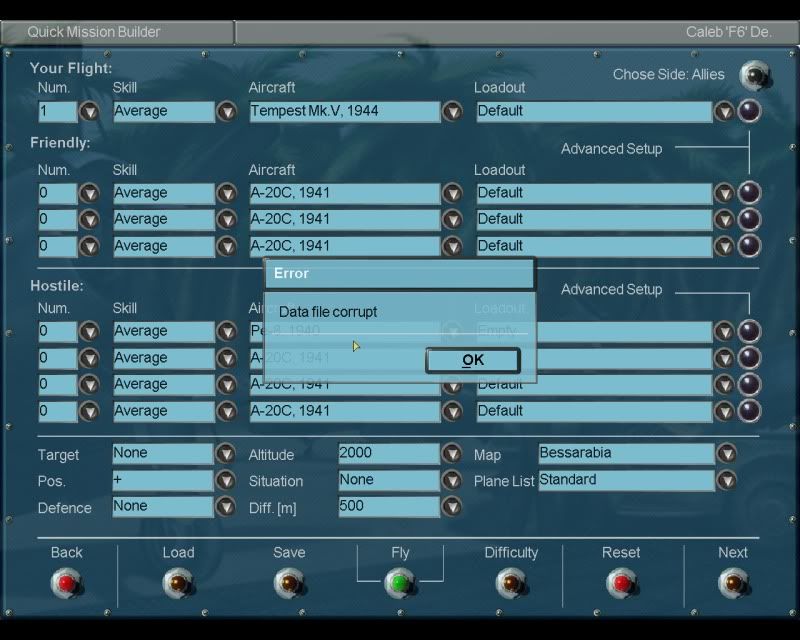The height and width of the screenshot is (640, 800).
Task: Open Num. dropdown in third Friendly row
Action: click(89, 246)
